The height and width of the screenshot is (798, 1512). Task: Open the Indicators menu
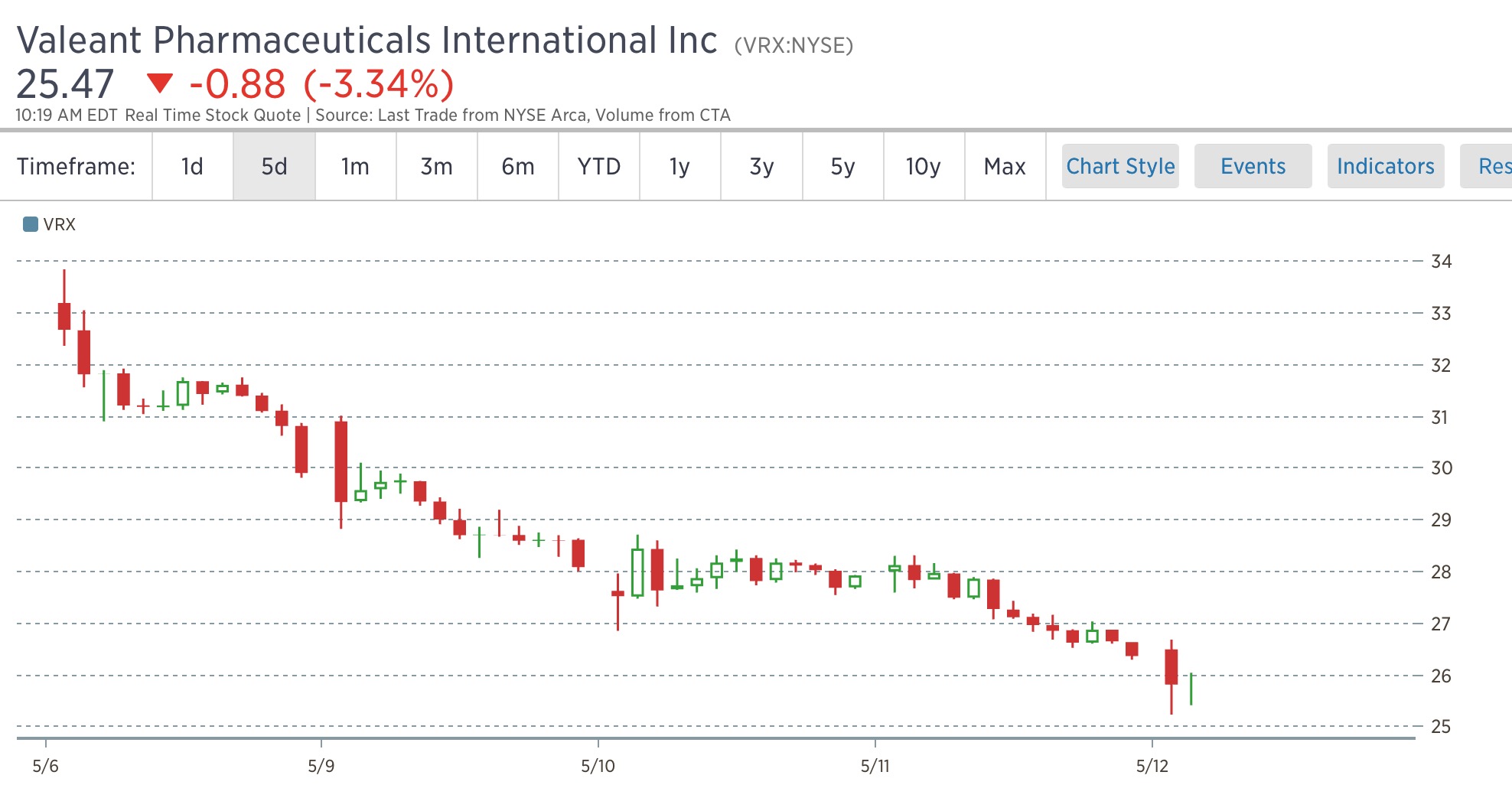click(x=1386, y=166)
